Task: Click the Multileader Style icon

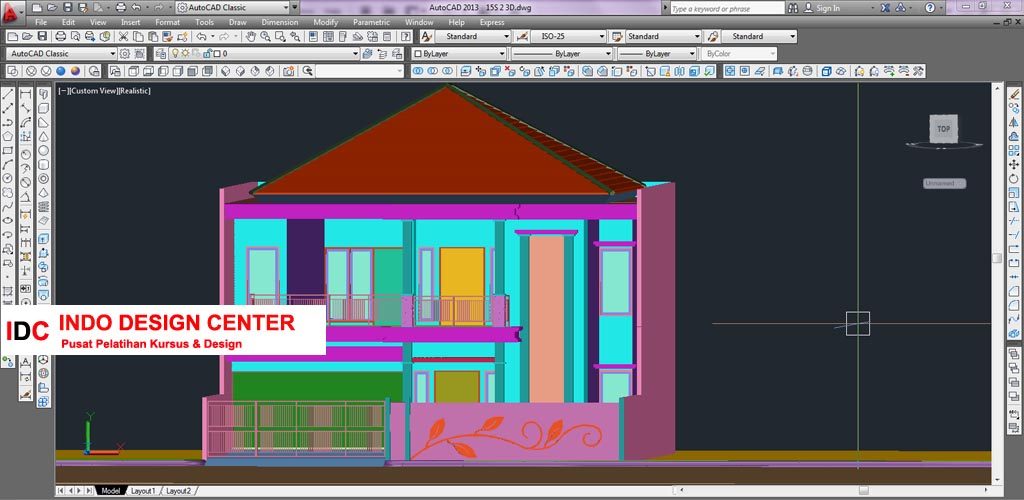Action: point(713,37)
